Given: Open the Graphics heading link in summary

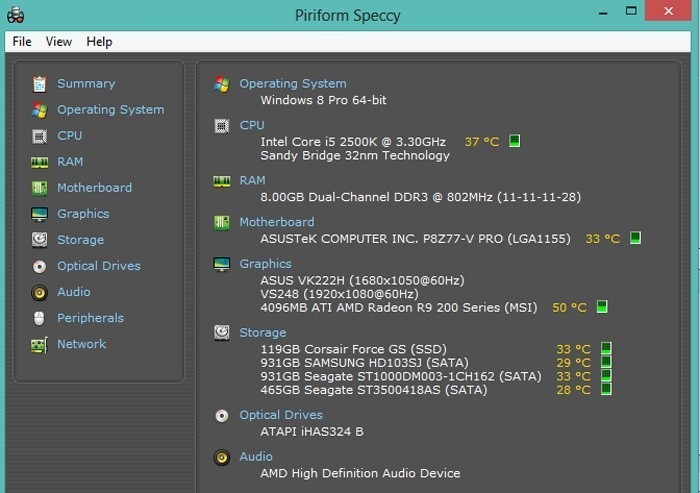Looking at the screenshot, I should 265,264.
